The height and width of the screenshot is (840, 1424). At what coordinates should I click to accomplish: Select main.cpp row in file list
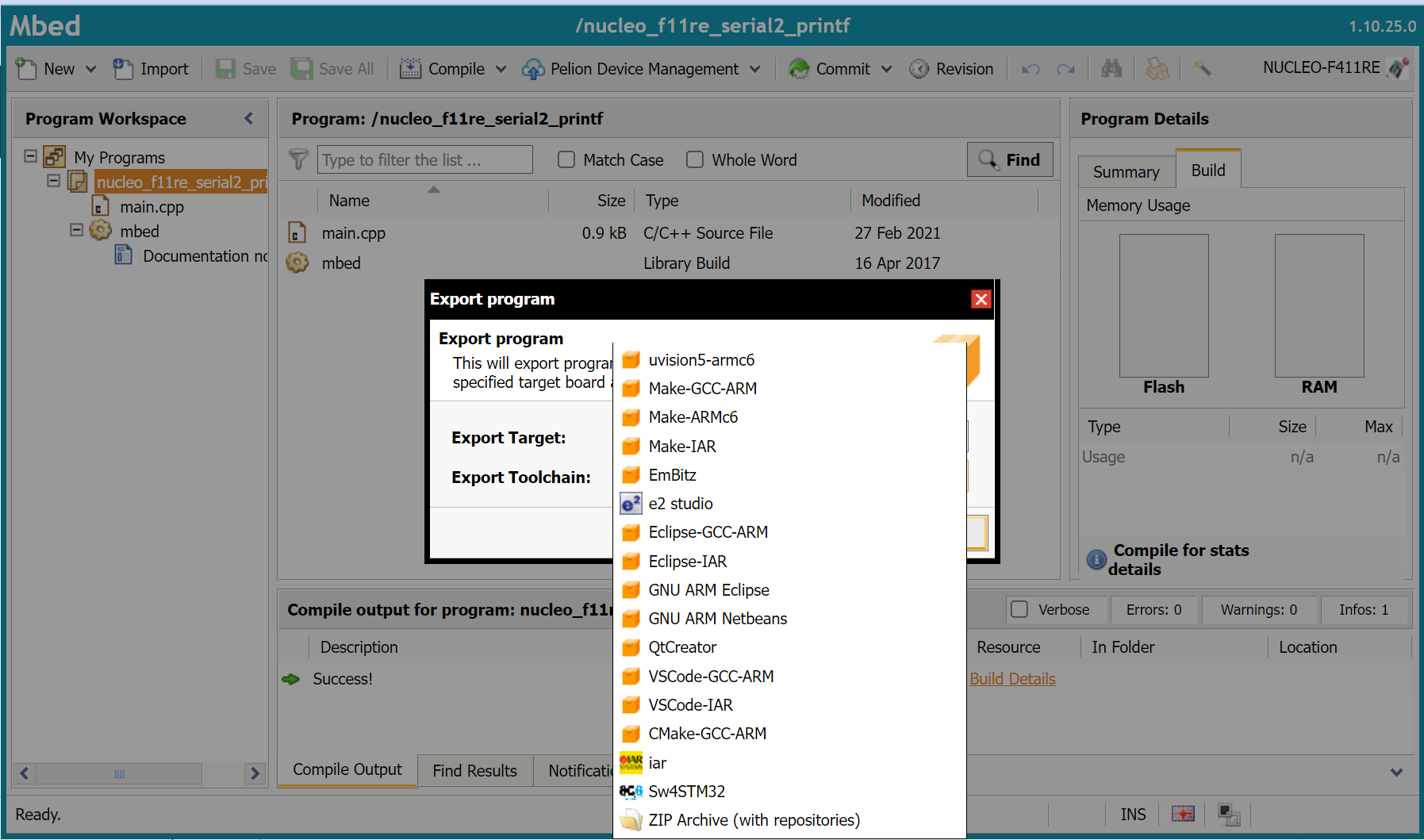coord(669,233)
